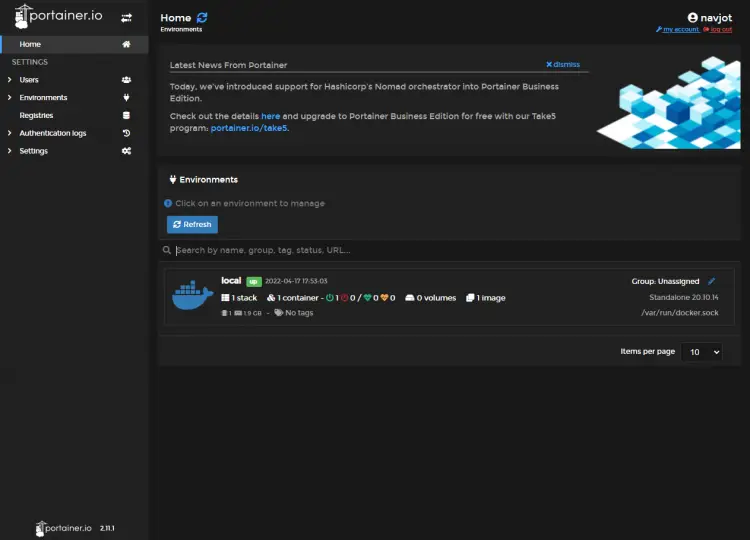Expand the Environments sidebar section chevron

[x=9, y=98]
